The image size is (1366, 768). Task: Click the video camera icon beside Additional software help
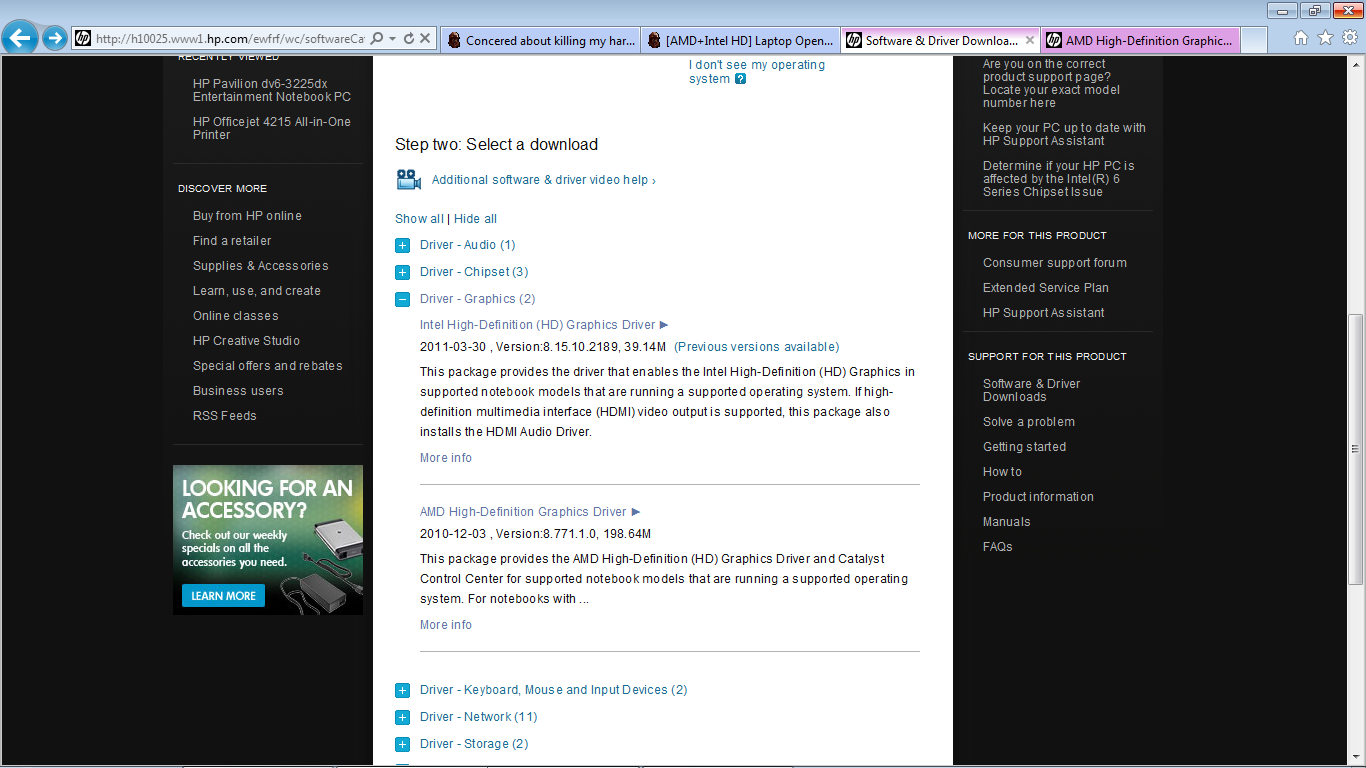pos(408,180)
